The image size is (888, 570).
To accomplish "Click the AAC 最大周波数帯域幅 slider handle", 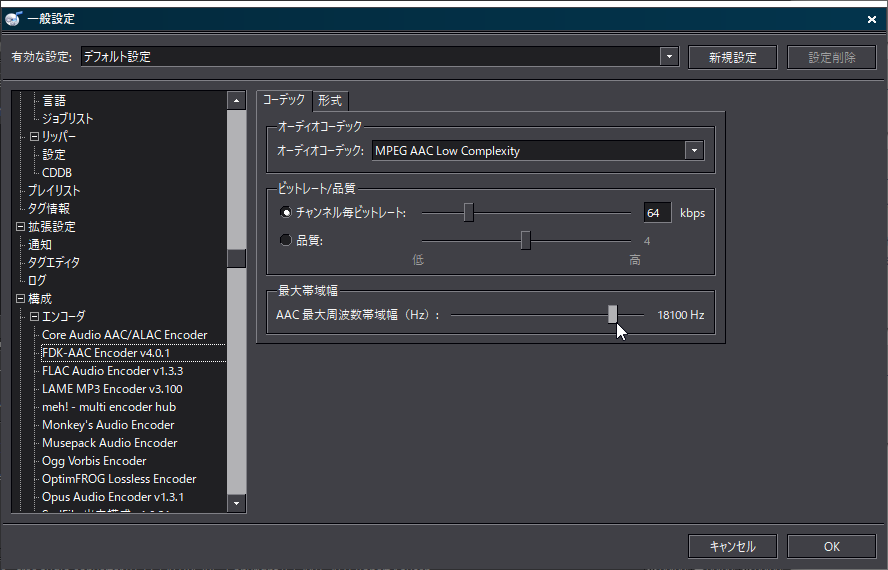I will (612, 314).
